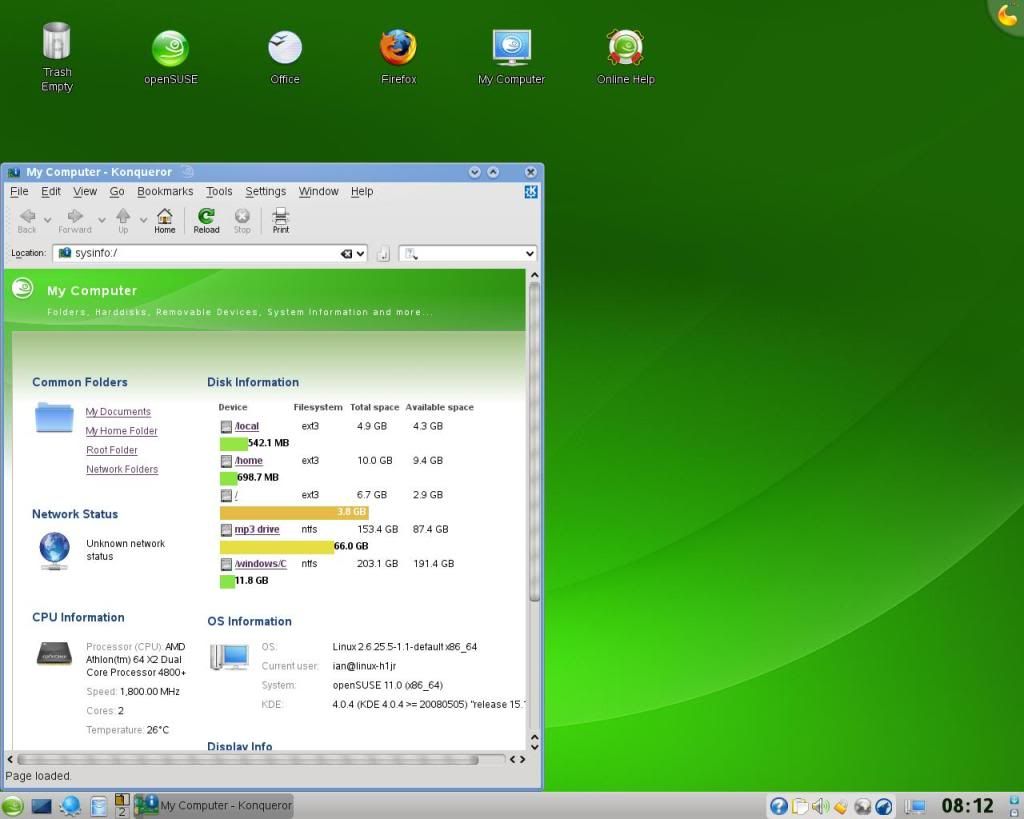Open the /windows/C disk link
1024x819 pixels.
[x=261, y=564]
